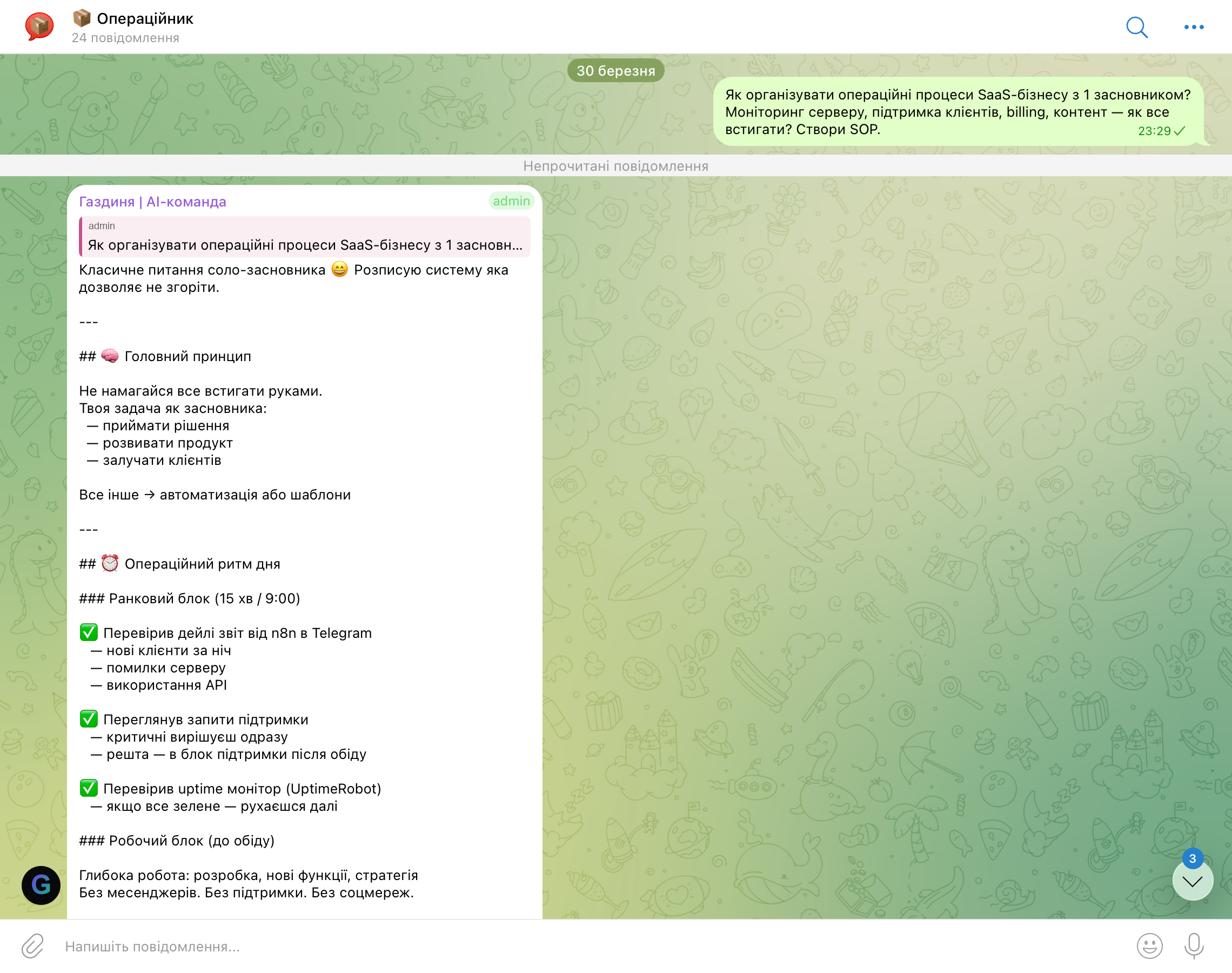Click the black G sender avatar
The width and height of the screenshot is (1232, 973).
pos(41,885)
